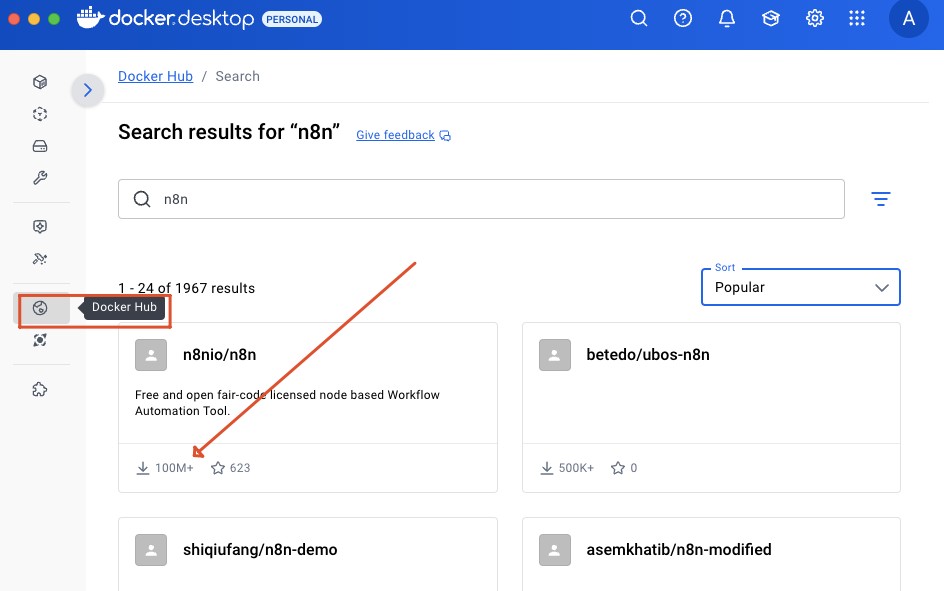Viewport: 944px width, 591px height.
Task: Click the n8n search input field
Action: point(481,199)
